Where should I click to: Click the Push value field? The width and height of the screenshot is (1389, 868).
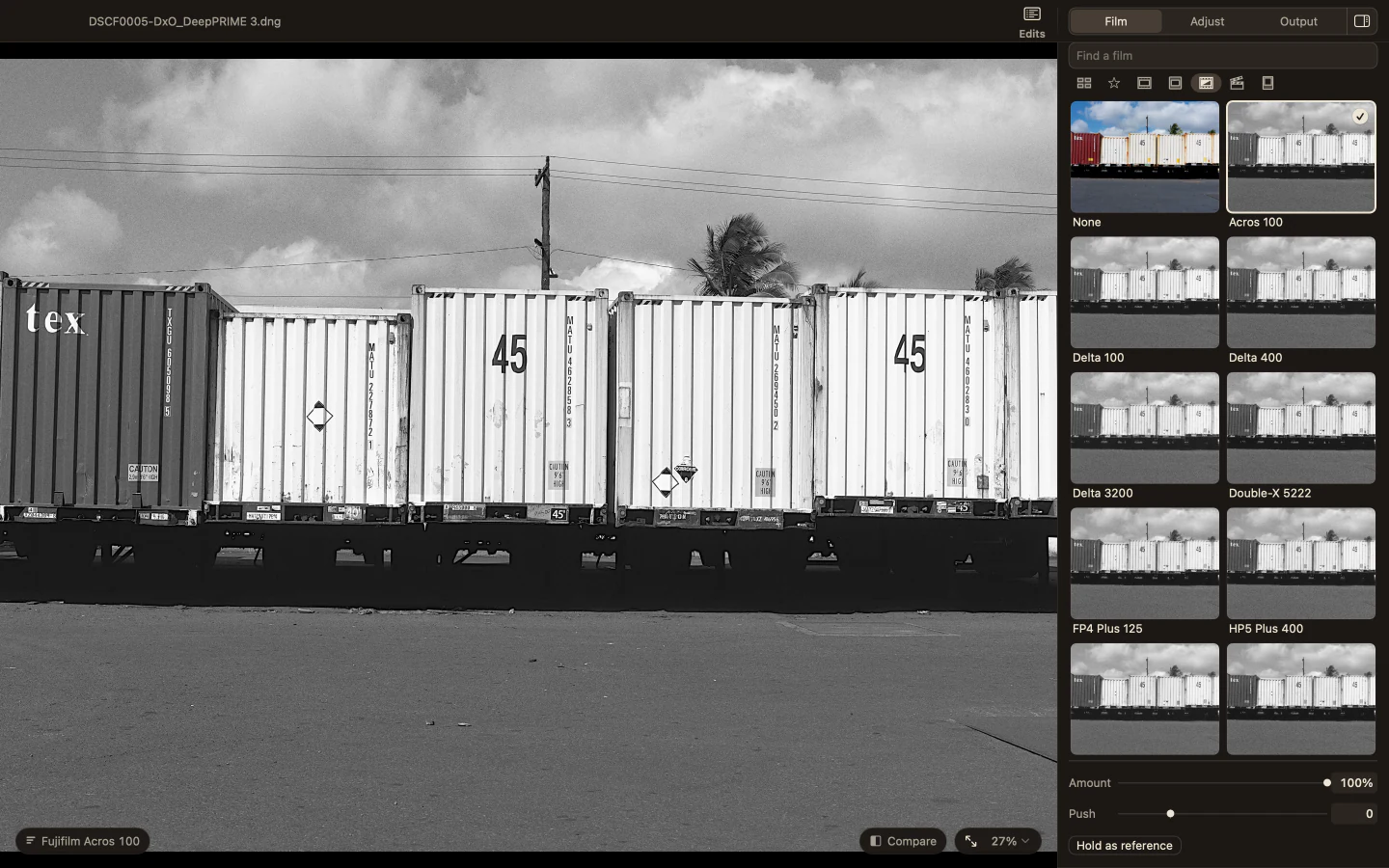[x=1354, y=814]
